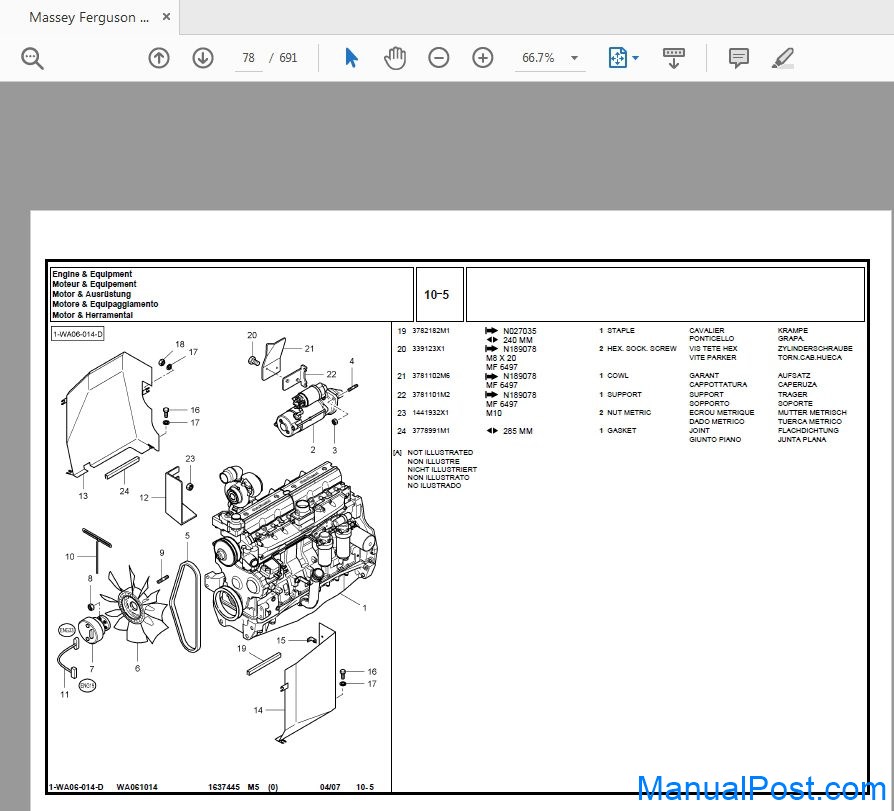This screenshot has width=894, height=811.
Task: Click part number 3781101M2
Action: click(431, 395)
